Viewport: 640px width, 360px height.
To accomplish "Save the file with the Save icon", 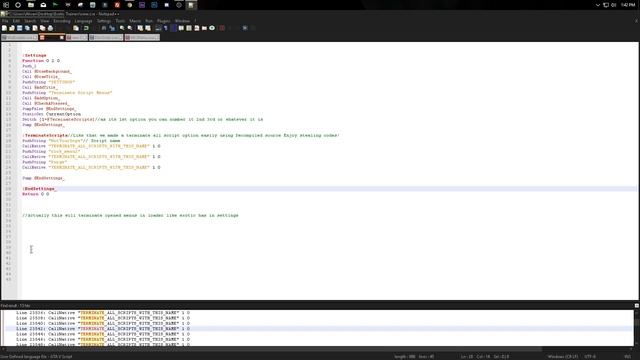I will 20,28.
